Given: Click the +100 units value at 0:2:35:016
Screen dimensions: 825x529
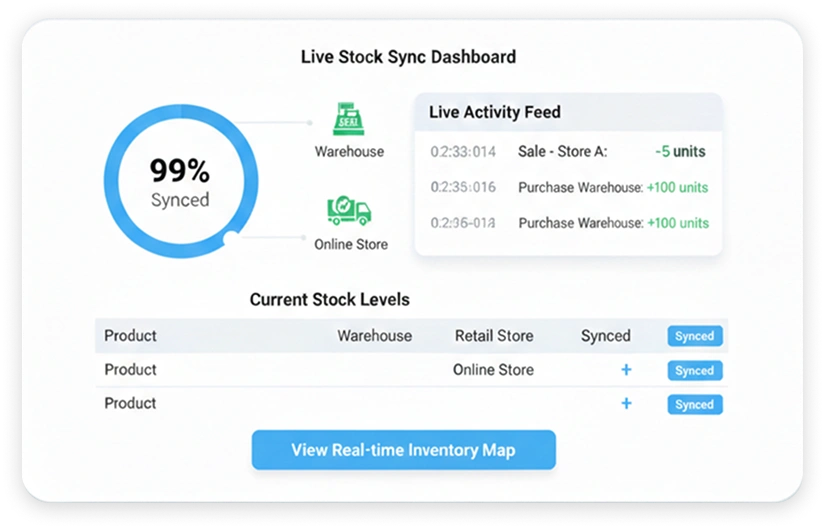Looking at the screenshot, I should (678, 187).
